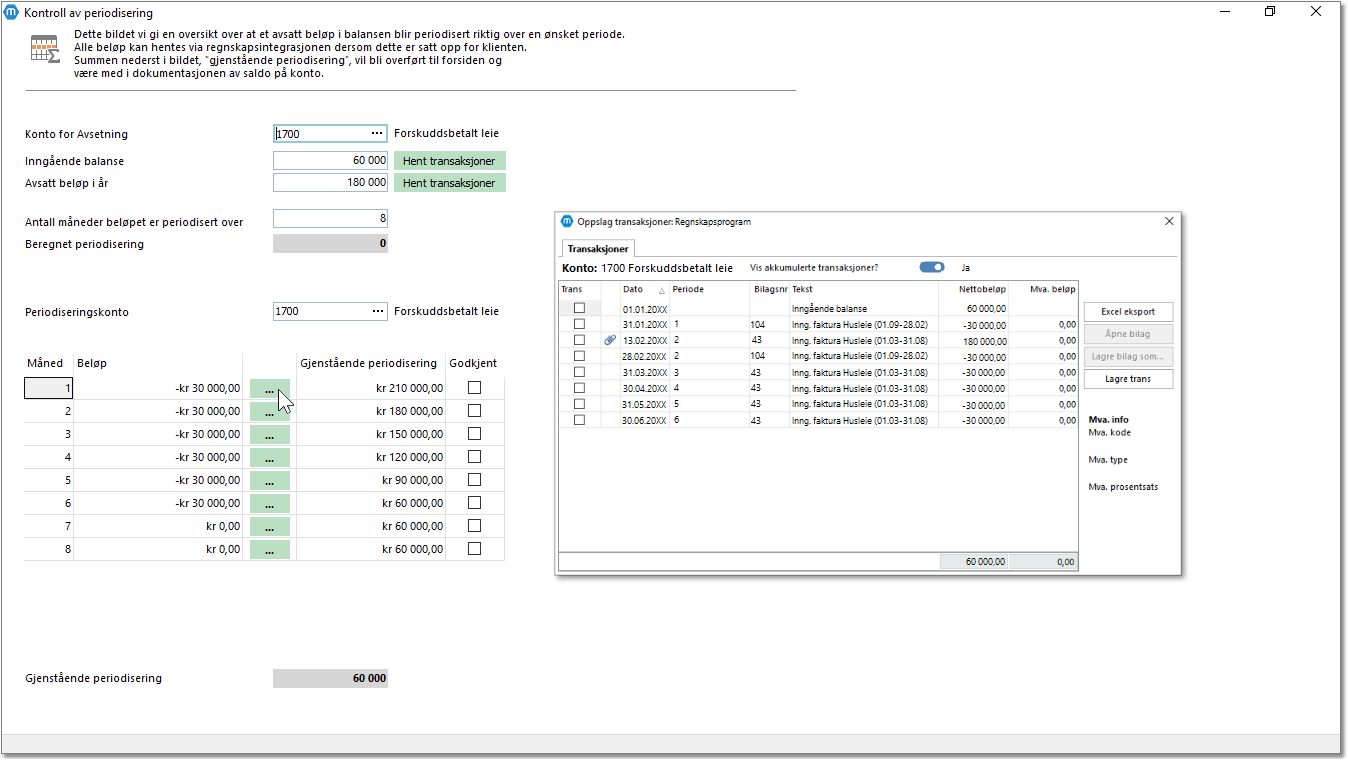The width and height of the screenshot is (1348, 761).
Task: Click the Lagre bilag som button
Action: click(1128, 356)
